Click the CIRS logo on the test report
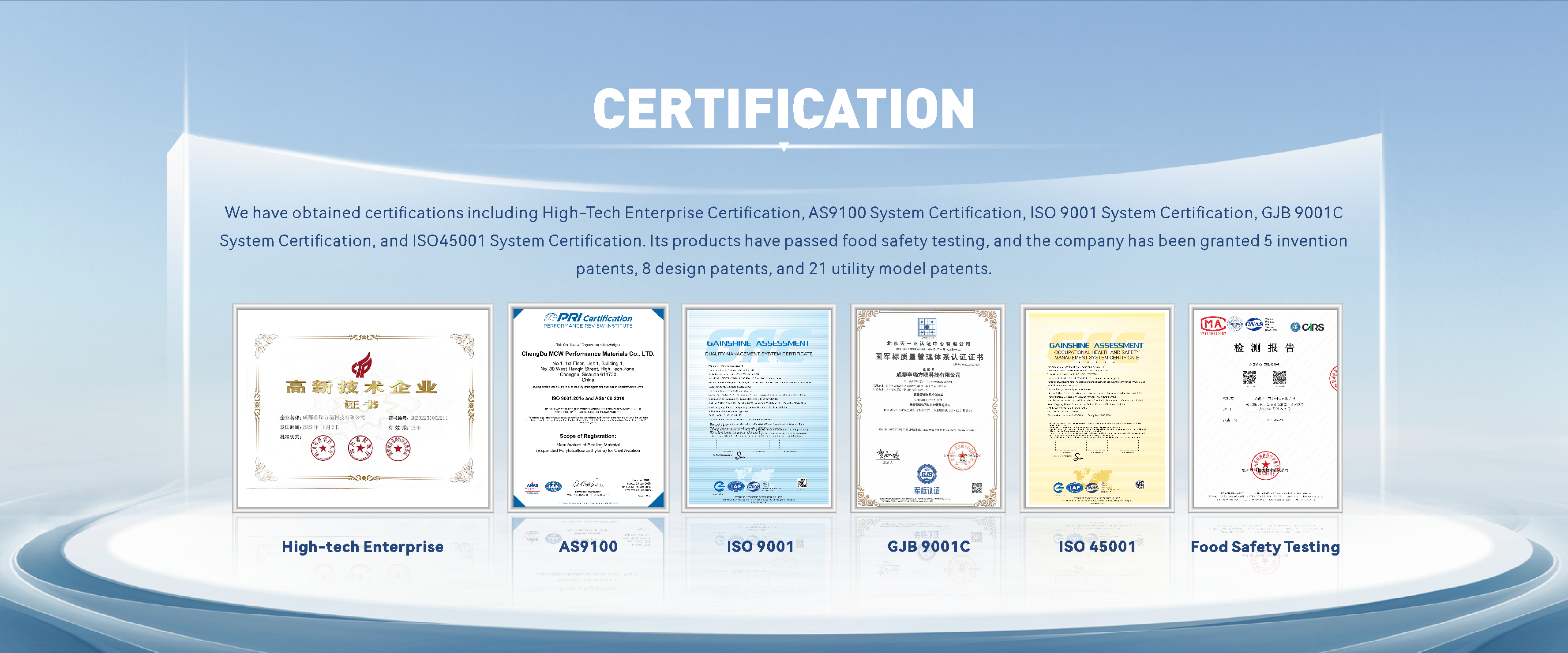The height and width of the screenshot is (653, 1568). pyautogui.click(x=1307, y=327)
